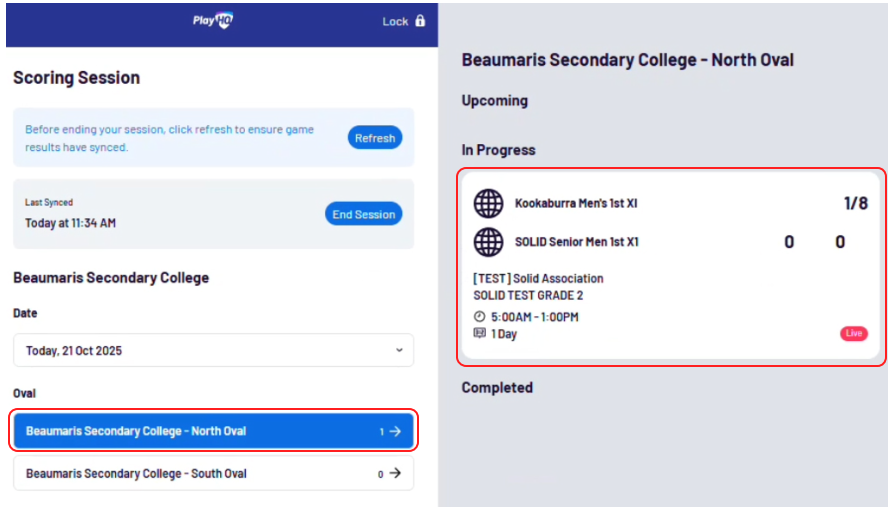Click the PlayHQ logo in header
Image resolution: width=893 pixels, height=512 pixels.
212,20
